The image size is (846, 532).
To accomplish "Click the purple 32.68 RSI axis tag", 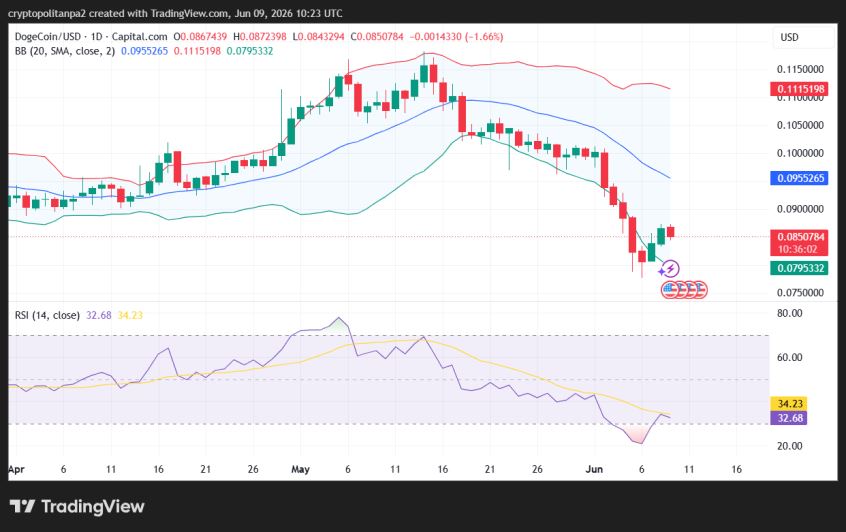I will click(x=790, y=418).
